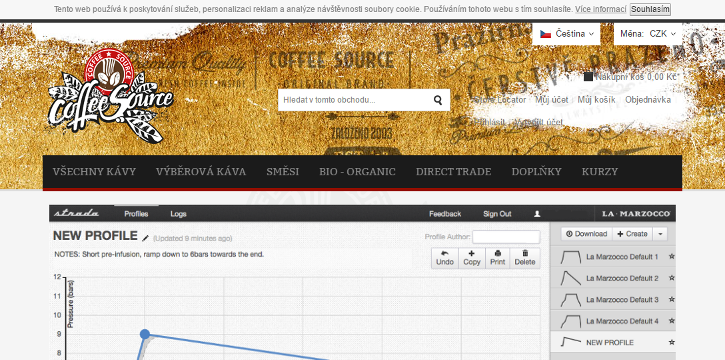Open VÝBĚROVÁ KÁVA menu
The width and height of the screenshot is (725, 360).
tap(201, 172)
